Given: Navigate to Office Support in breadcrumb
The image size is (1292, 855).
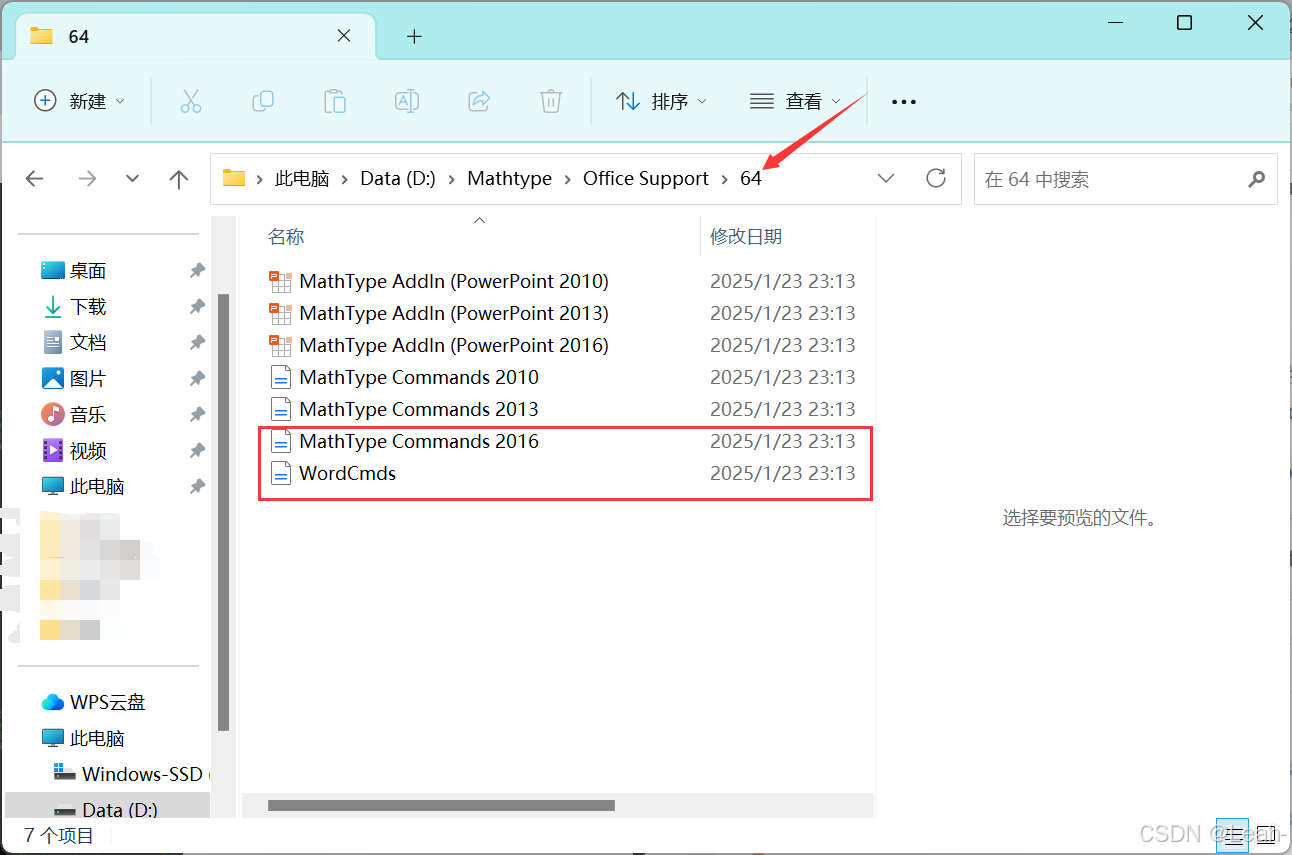Looking at the screenshot, I should (x=646, y=179).
